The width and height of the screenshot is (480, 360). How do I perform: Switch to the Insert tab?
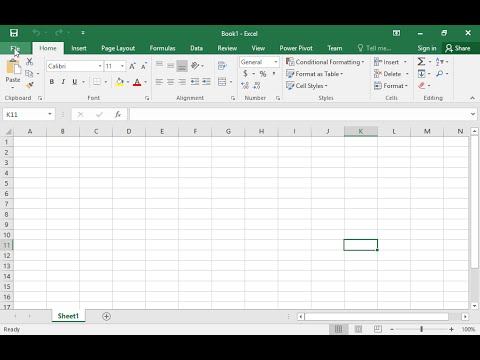pyautogui.click(x=79, y=48)
